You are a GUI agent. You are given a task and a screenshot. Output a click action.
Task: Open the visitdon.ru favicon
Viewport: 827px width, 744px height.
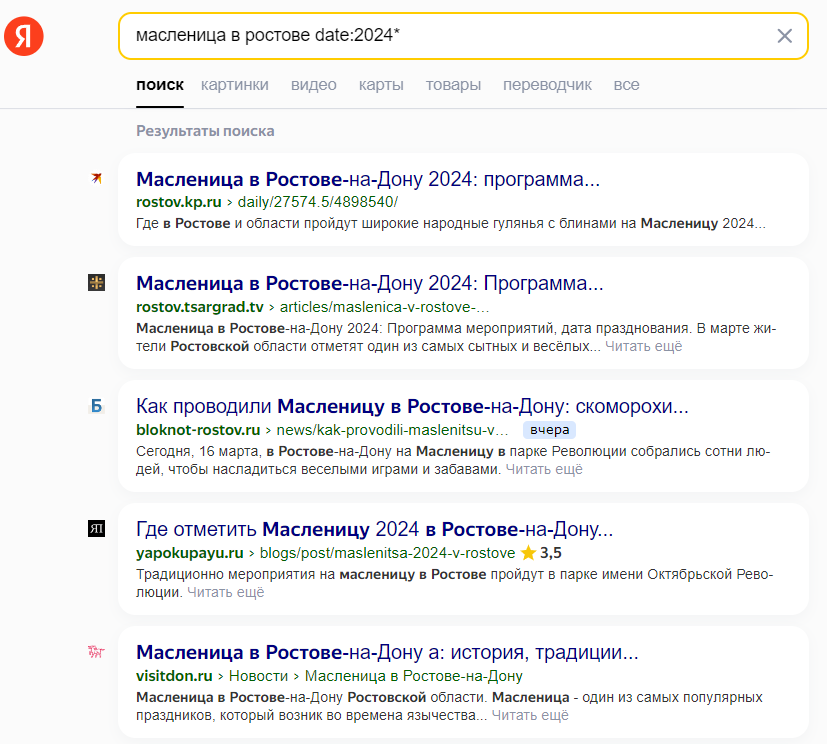pos(96,652)
